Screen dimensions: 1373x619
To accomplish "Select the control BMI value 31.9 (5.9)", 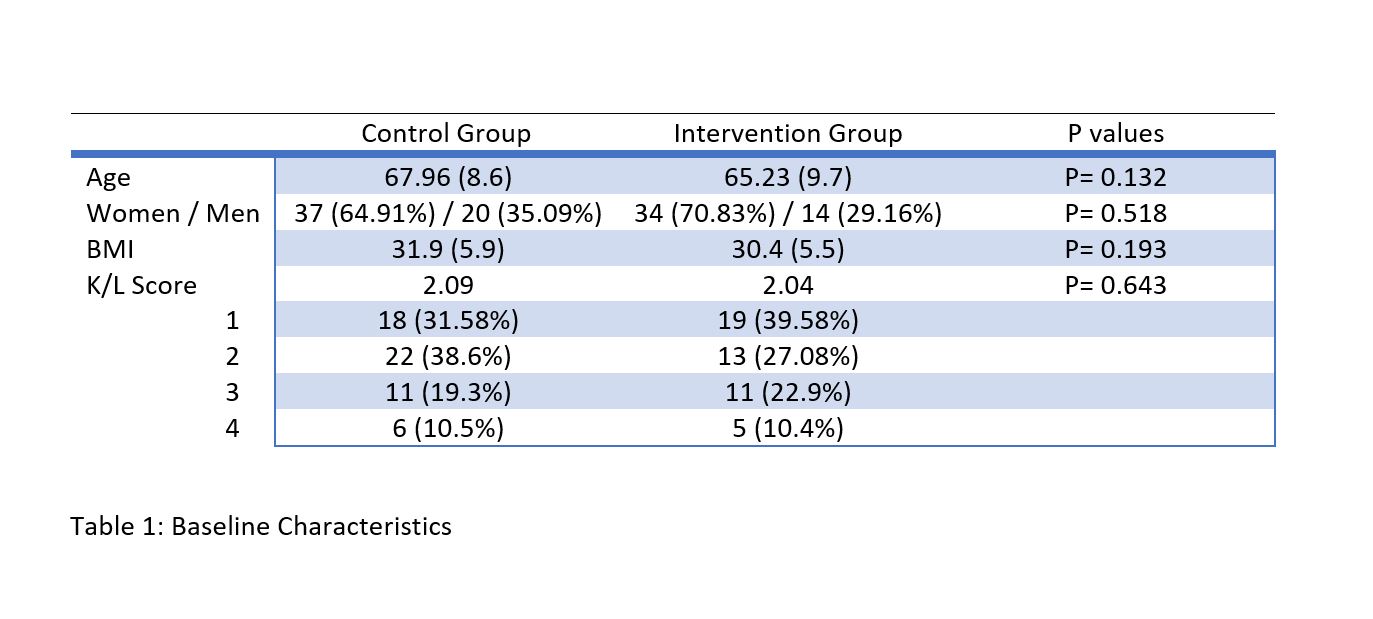I will coord(447,250).
